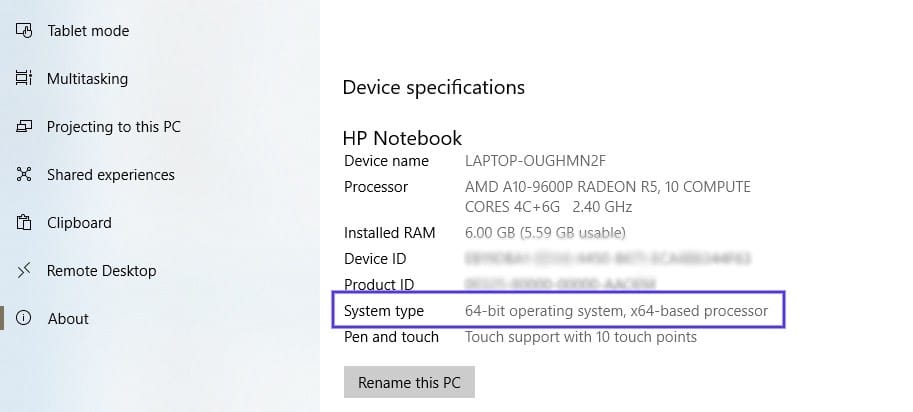
Task: Click the Remote Desktop icon
Action: click(x=25, y=271)
